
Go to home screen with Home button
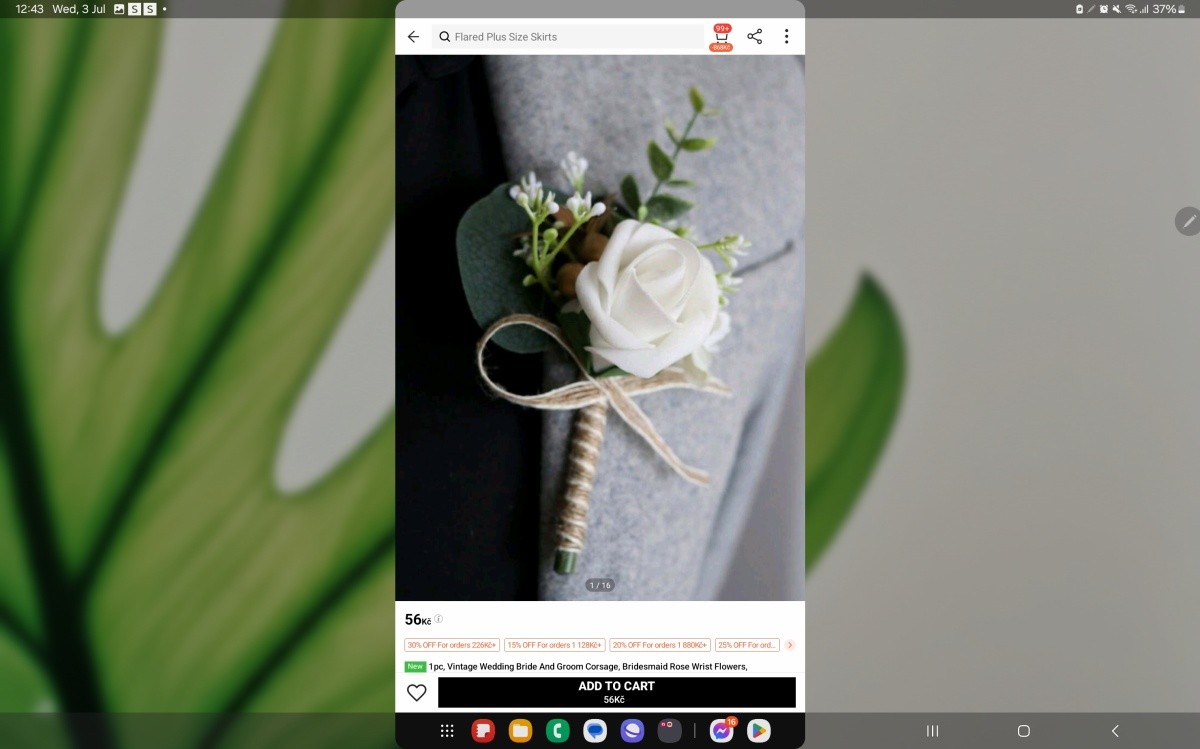coord(1023,731)
